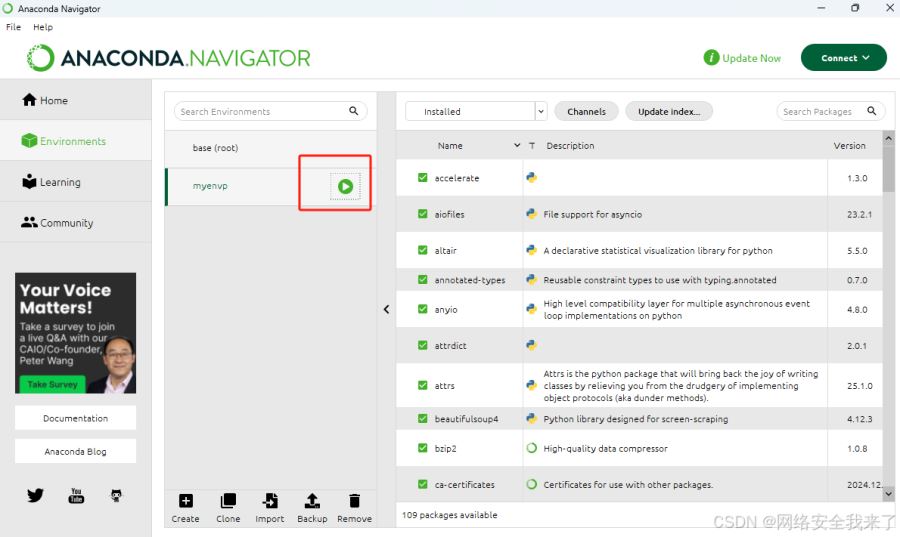
Task: Open the Anaconda Blog button
Action: 76,452
